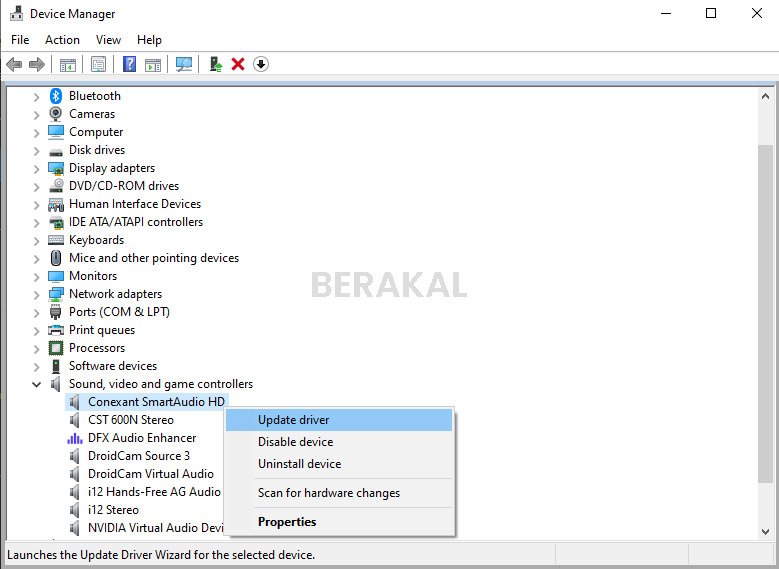Open the Properties sheet toolbar icon
This screenshot has width=779, height=569.
tap(98, 64)
